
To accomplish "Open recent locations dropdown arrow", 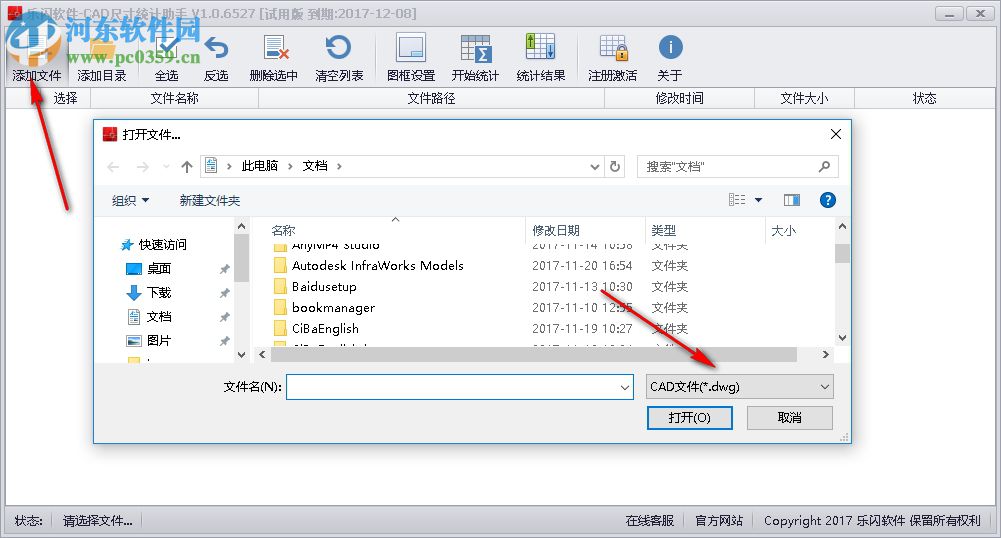I will tap(166, 167).
